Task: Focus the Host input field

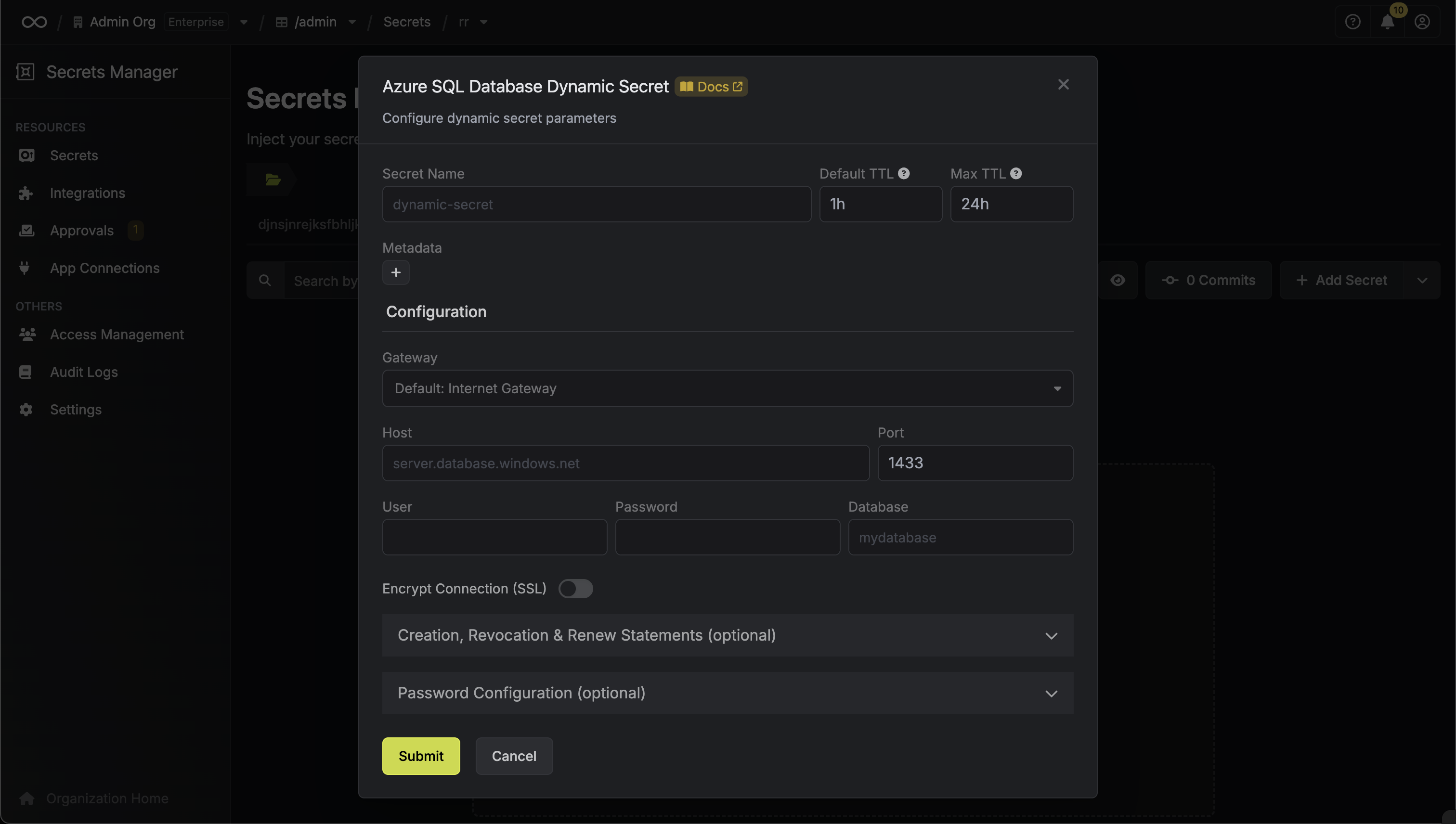Action: [x=625, y=463]
